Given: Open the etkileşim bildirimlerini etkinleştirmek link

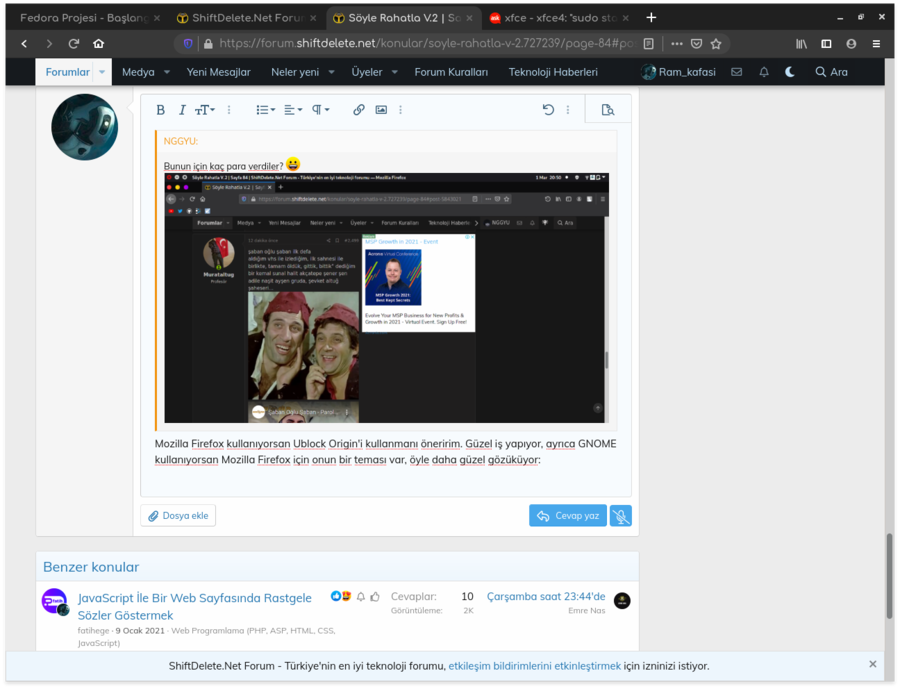Looking at the screenshot, I should tap(534, 667).
